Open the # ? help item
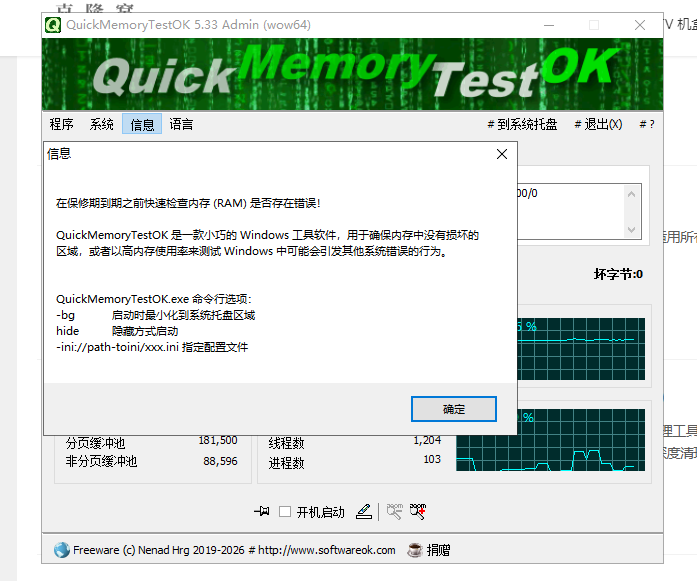The image size is (697, 581). coord(647,124)
